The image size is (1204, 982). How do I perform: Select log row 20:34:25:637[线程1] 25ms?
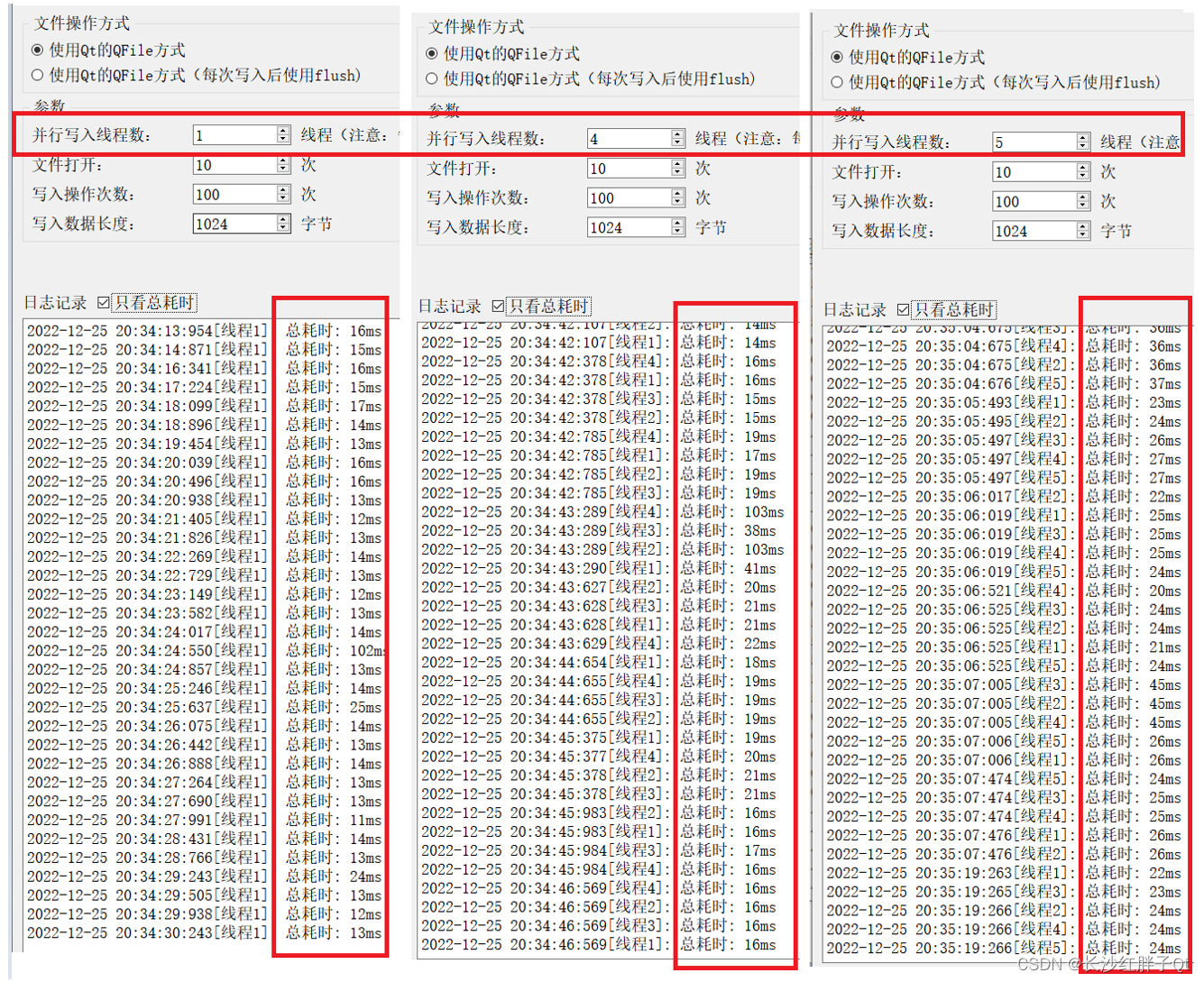[204, 708]
